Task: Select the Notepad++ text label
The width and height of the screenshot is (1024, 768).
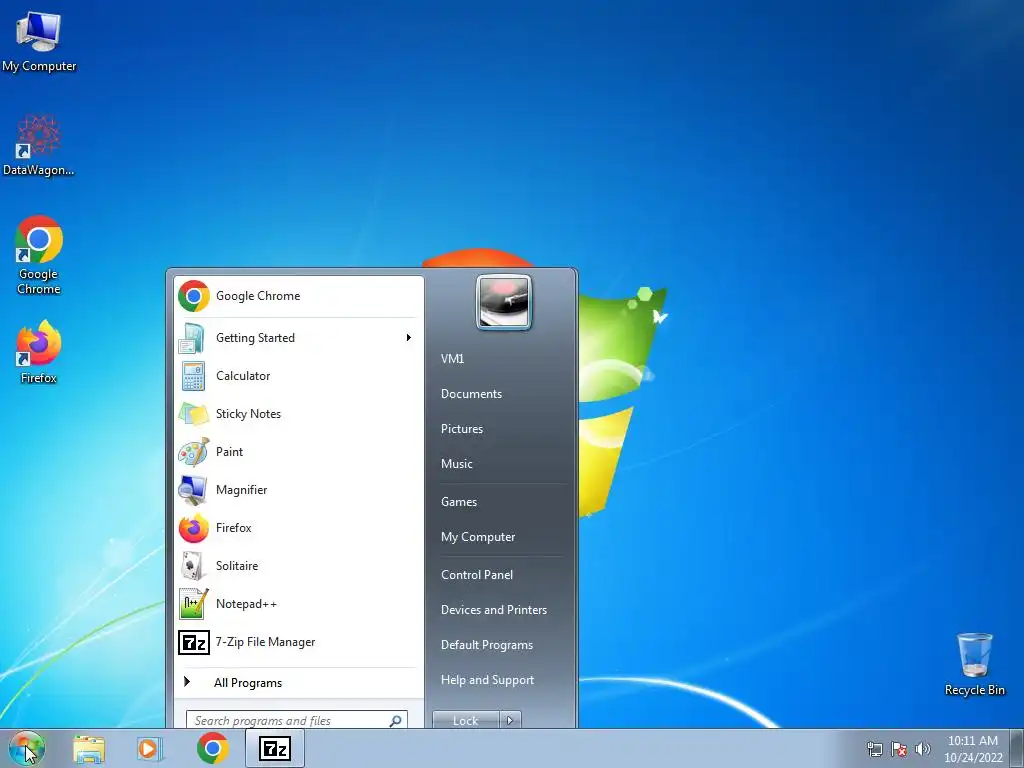Action: click(246, 604)
